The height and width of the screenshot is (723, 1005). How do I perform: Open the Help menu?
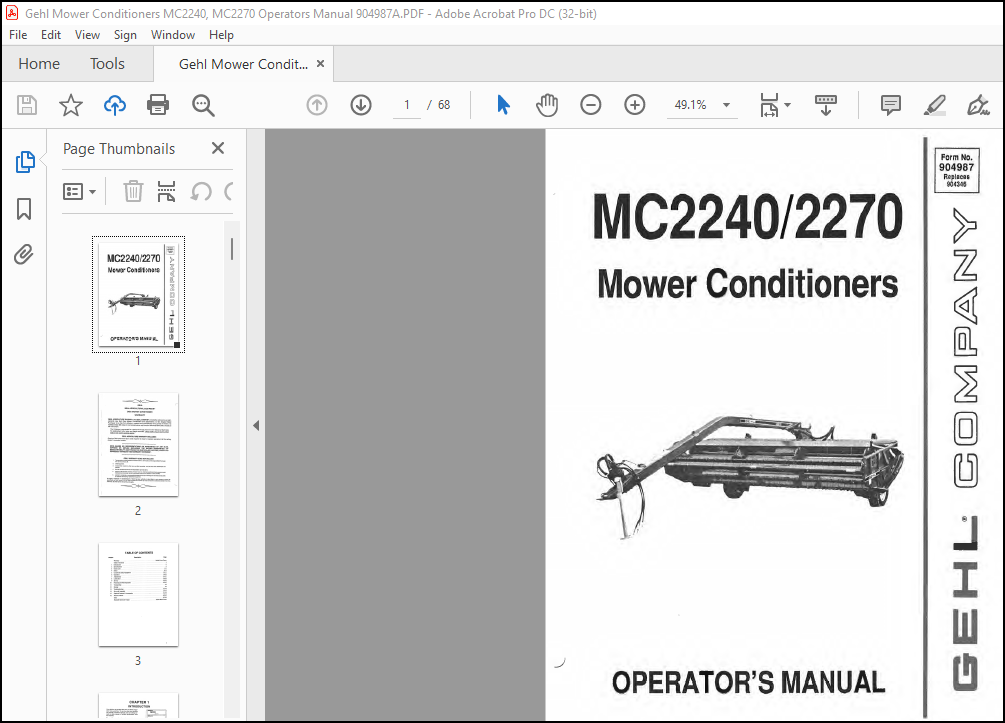221,35
